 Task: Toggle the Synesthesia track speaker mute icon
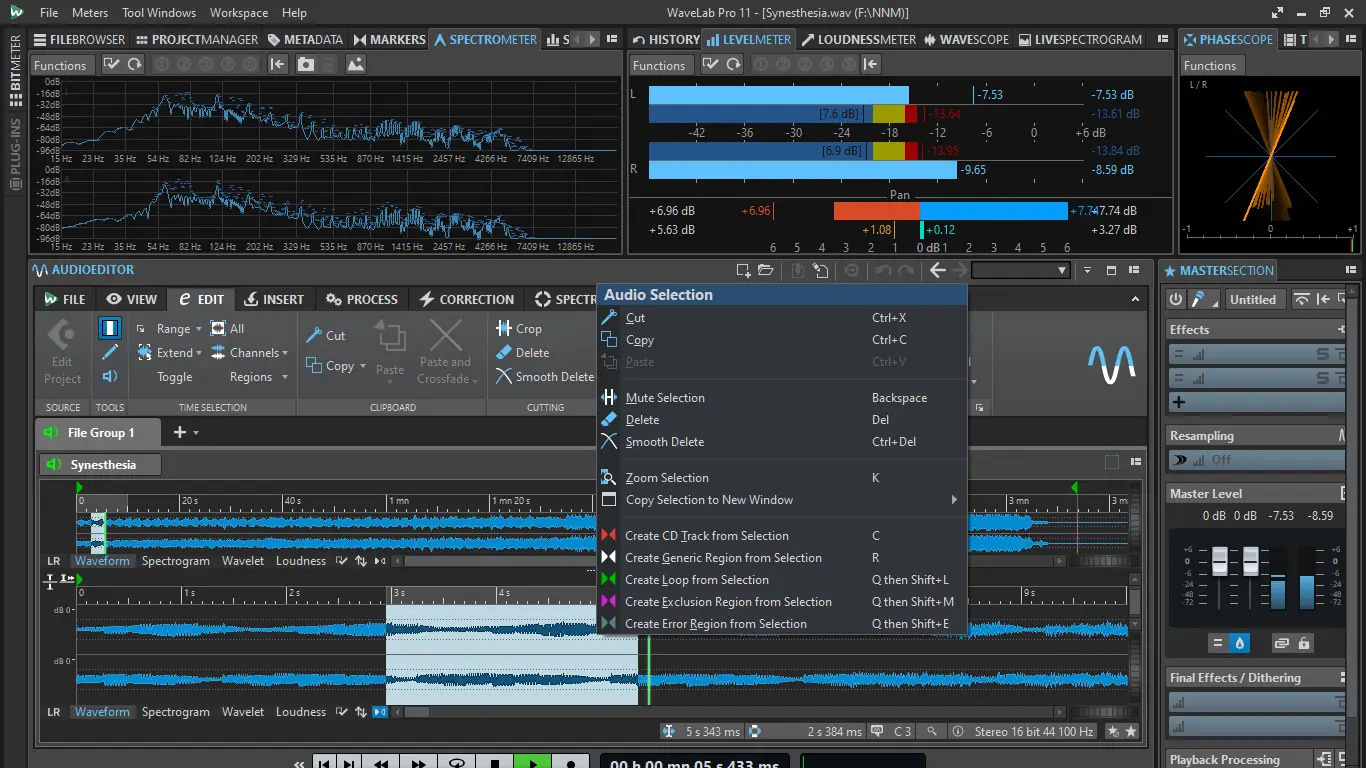coord(53,465)
